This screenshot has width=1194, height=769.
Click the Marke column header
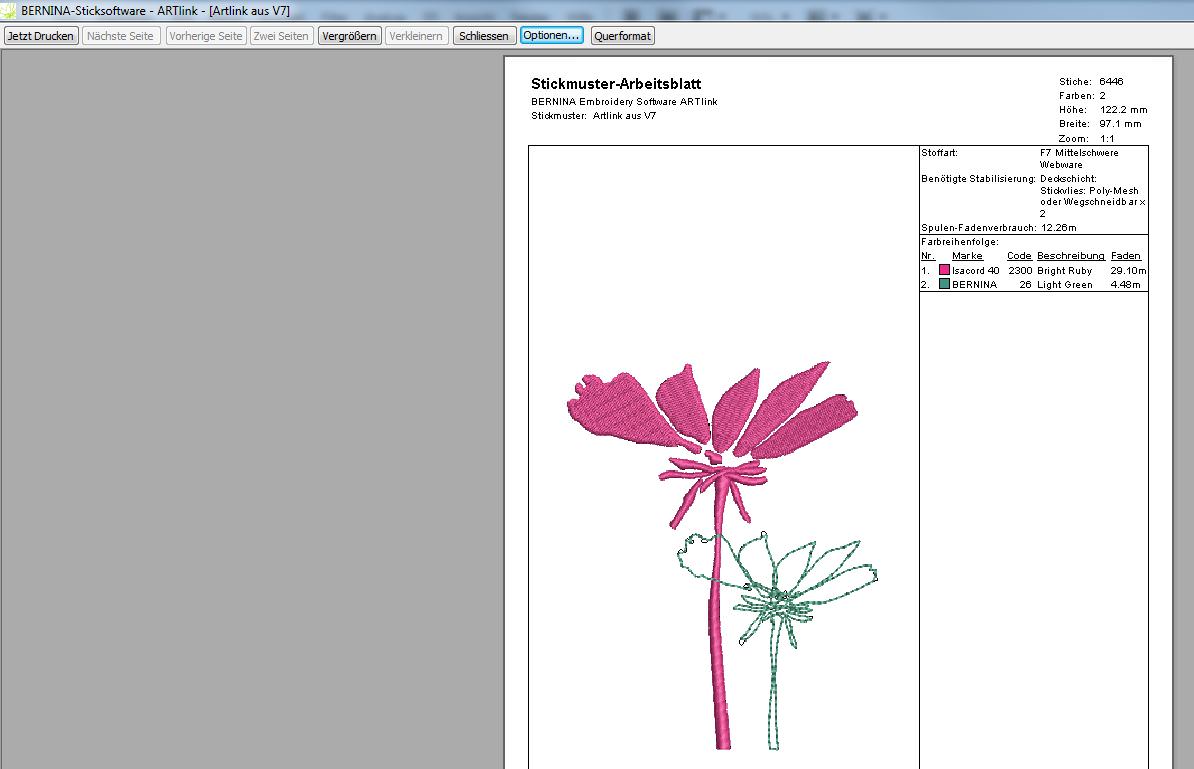pyautogui.click(x=967, y=256)
